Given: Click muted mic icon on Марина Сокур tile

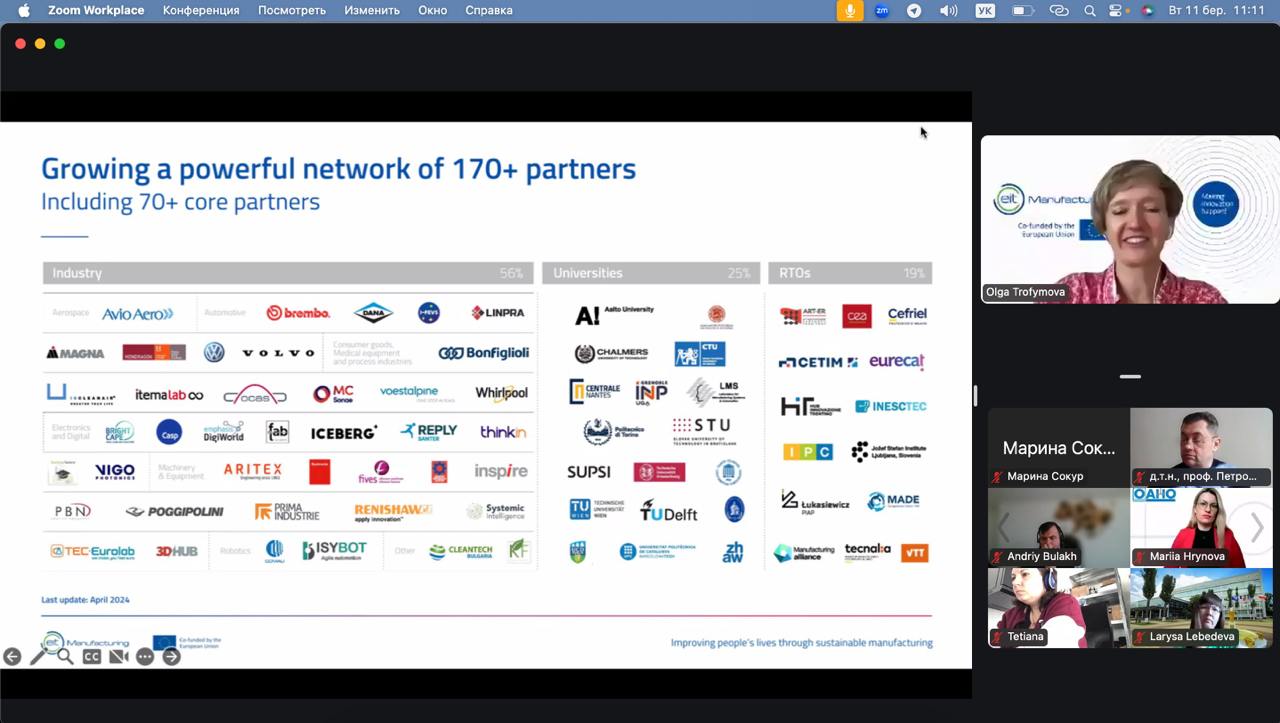Looking at the screenshot, I should (x=998, y=477).
